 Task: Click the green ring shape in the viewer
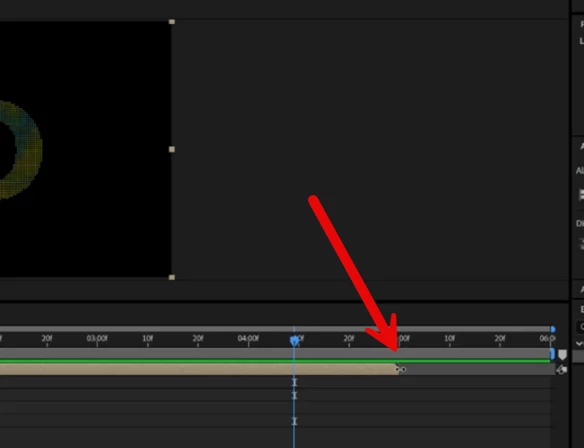(29, 149)
